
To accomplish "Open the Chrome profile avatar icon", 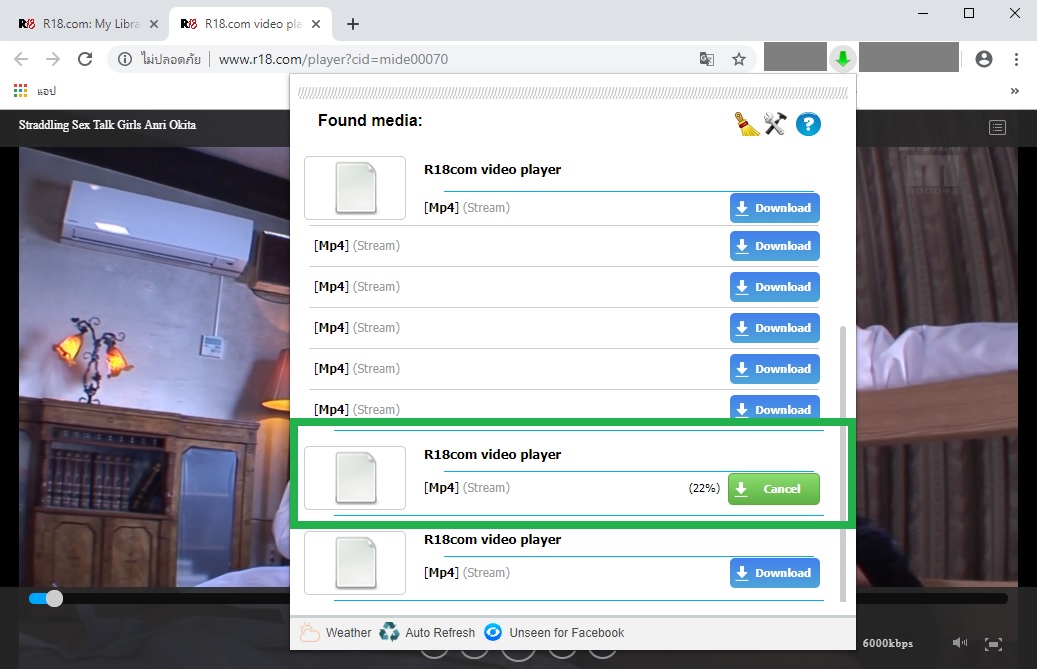I will pos(984,59).
